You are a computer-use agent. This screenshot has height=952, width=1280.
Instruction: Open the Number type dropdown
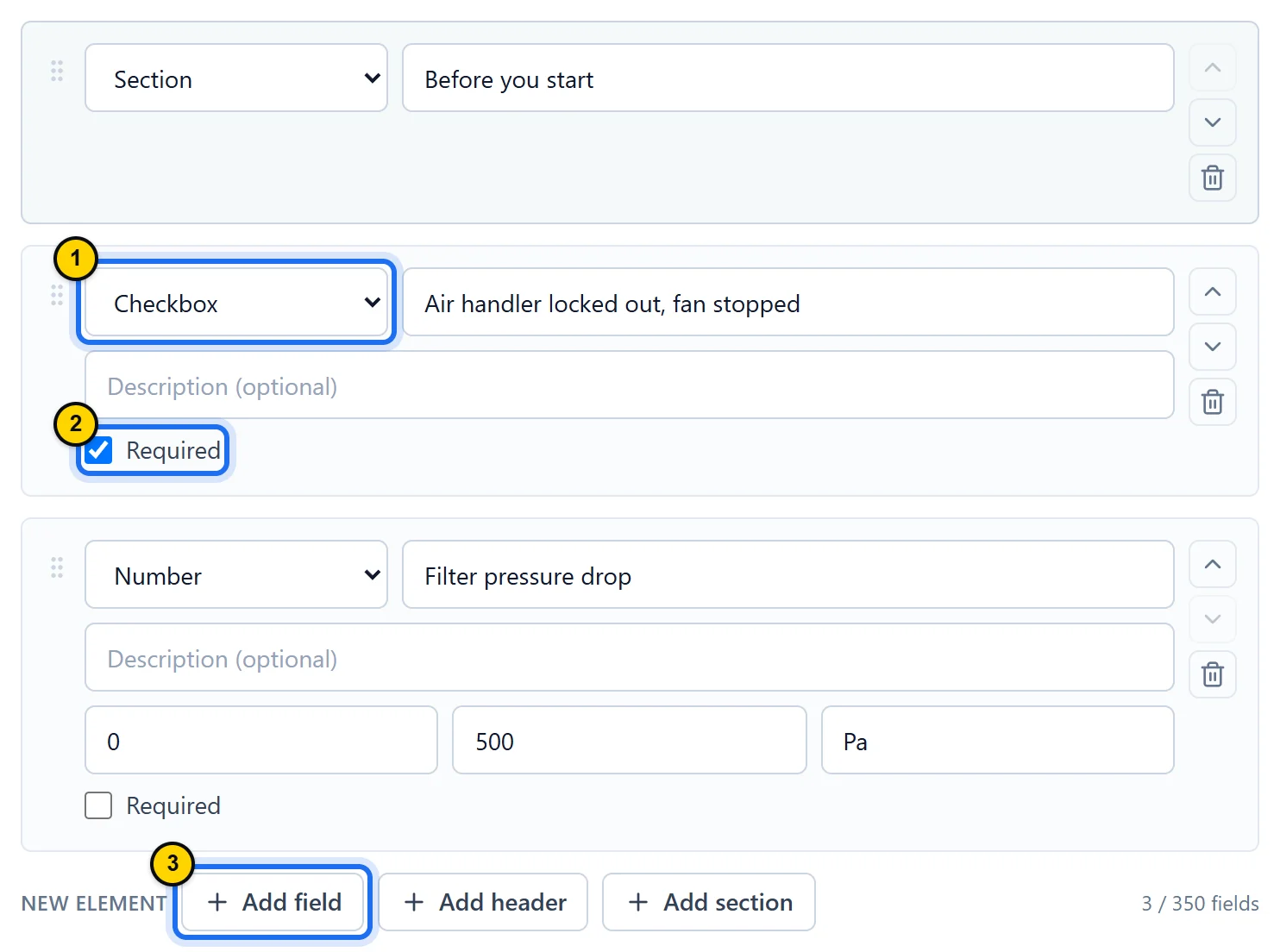pos(236,575)
